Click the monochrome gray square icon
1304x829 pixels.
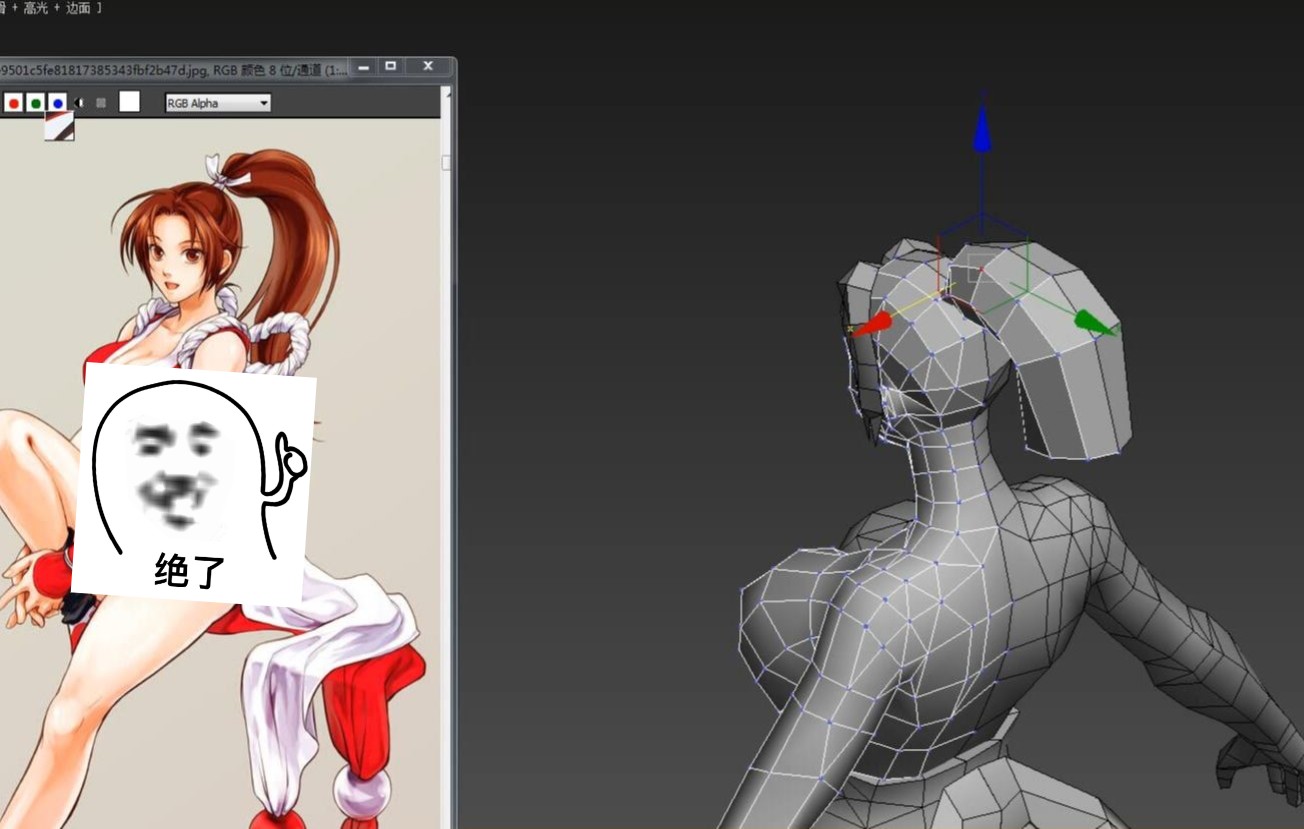(101, 103)
